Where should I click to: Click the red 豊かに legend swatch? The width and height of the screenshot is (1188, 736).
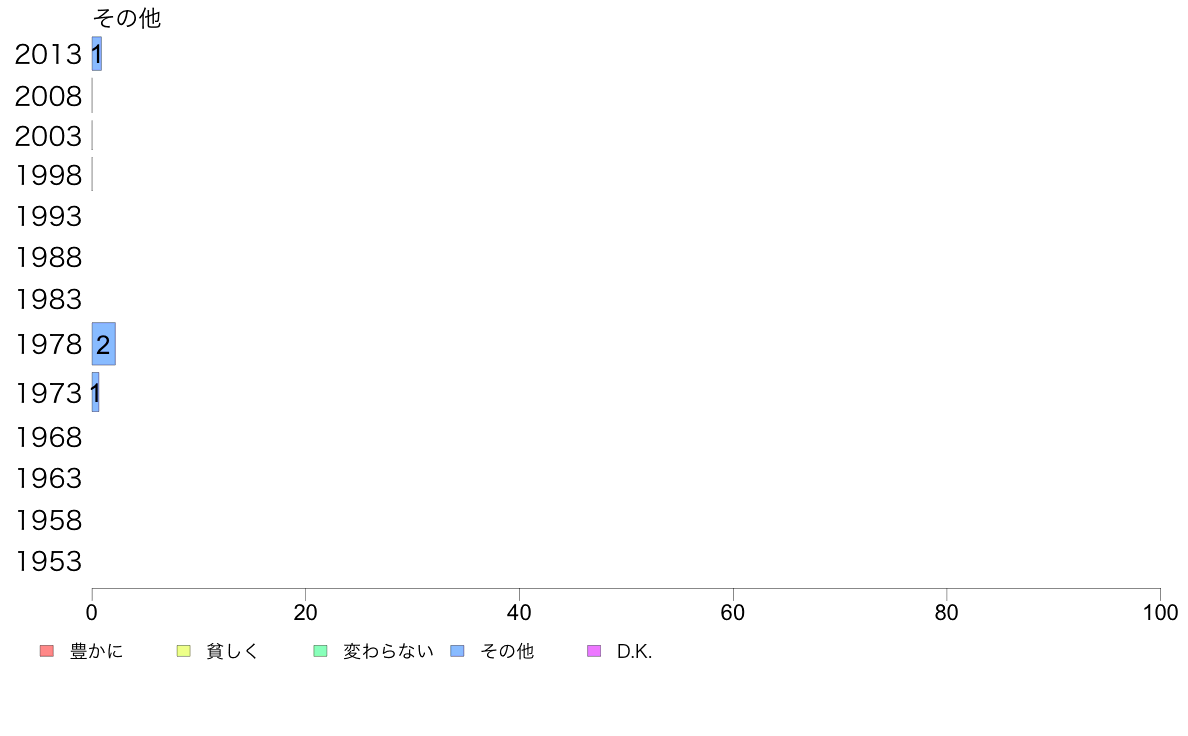pos(47,651)
